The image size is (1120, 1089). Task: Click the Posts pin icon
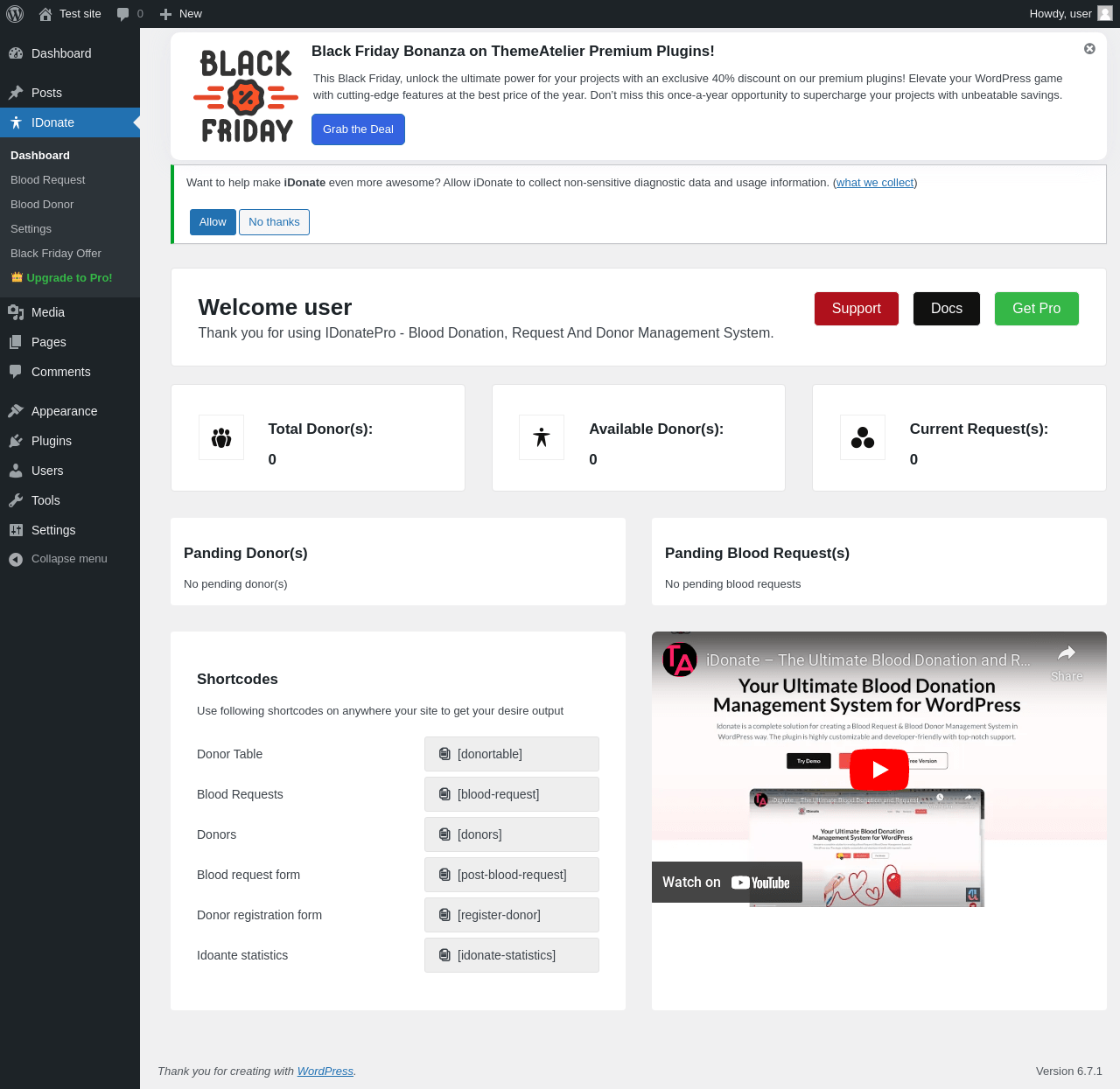[16, 93]
